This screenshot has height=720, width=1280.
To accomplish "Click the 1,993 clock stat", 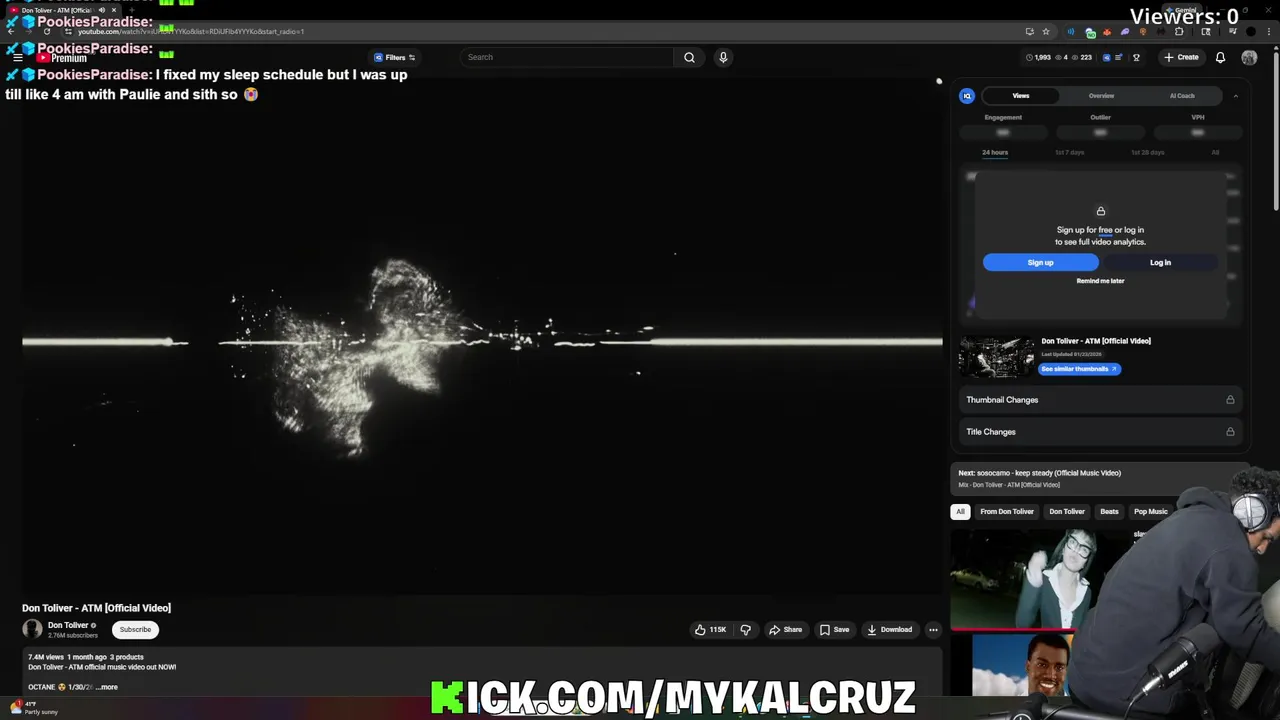I will 1039,57.
